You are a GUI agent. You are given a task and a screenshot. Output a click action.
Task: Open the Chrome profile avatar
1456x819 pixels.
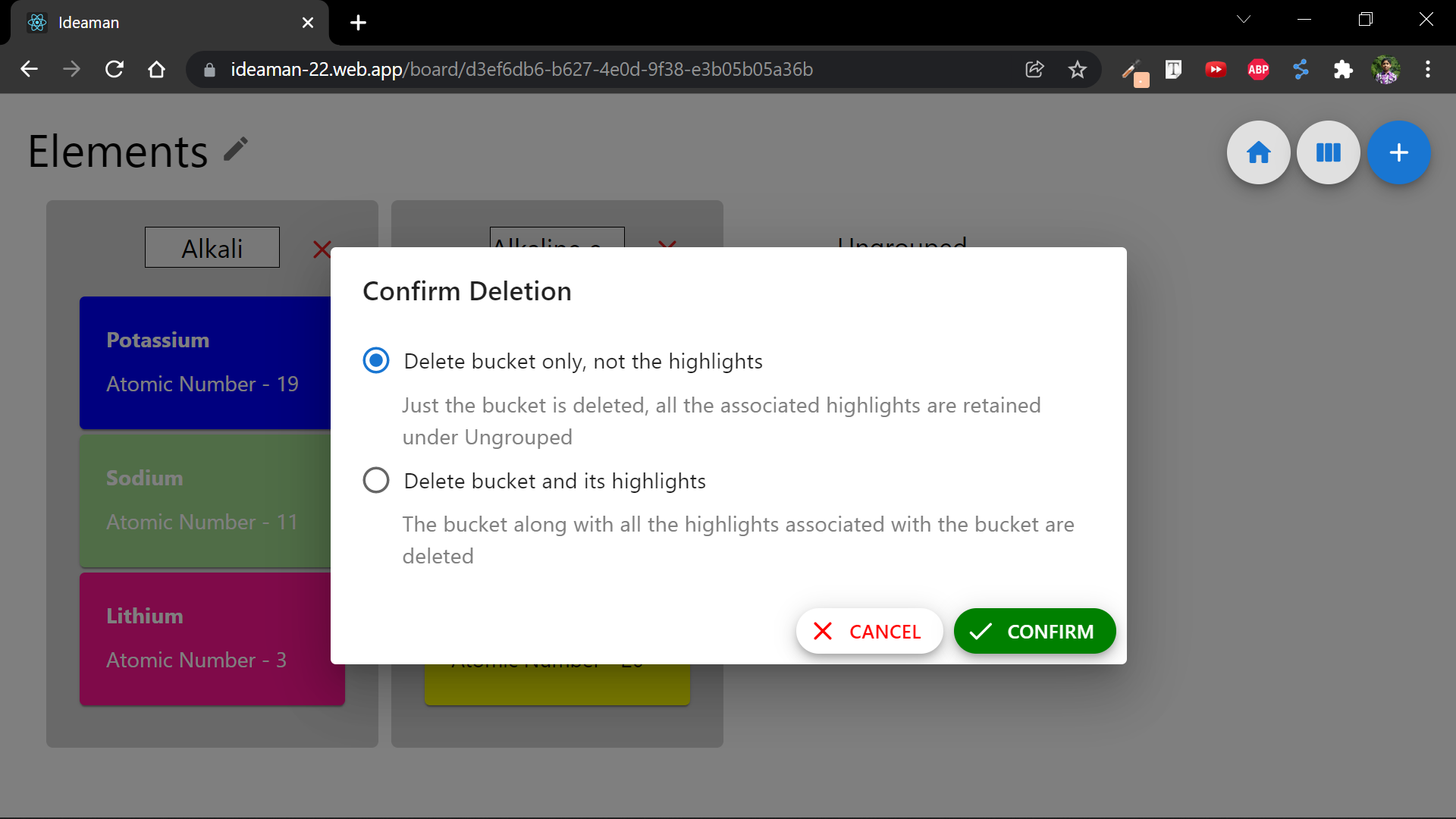click(x=1385, y=69)
